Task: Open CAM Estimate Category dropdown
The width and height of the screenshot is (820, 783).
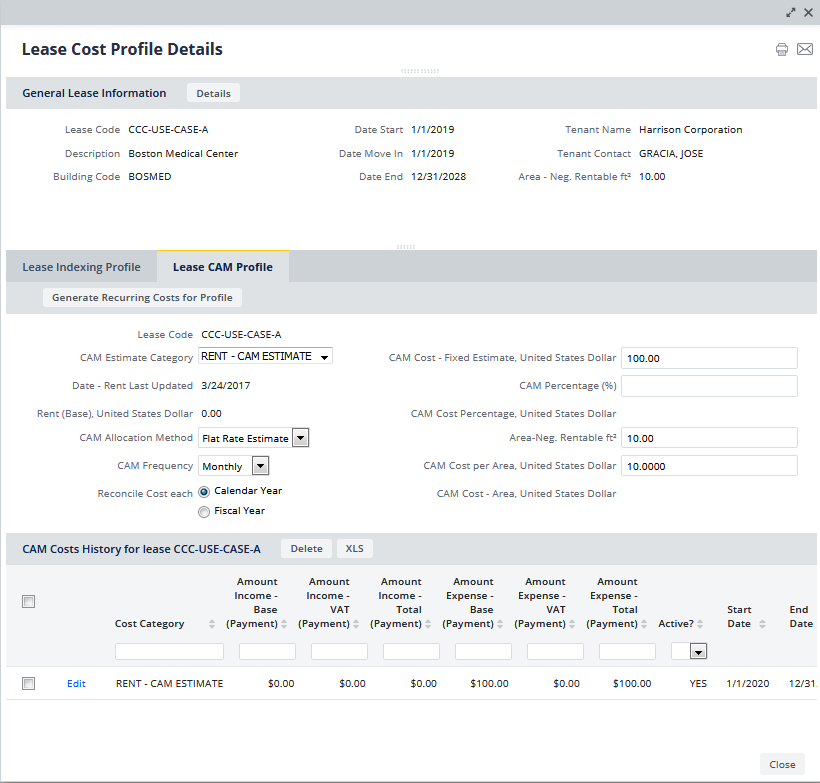Action: pyautogui.click(x=265, y=357)
